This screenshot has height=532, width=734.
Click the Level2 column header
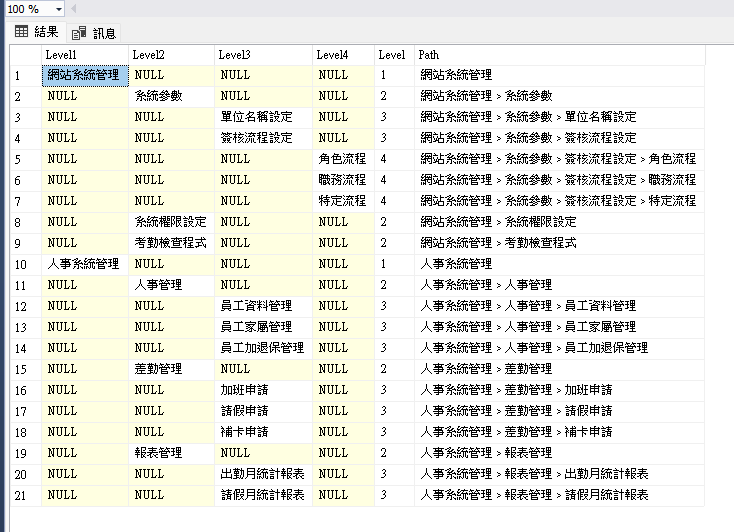pos(171,55)
